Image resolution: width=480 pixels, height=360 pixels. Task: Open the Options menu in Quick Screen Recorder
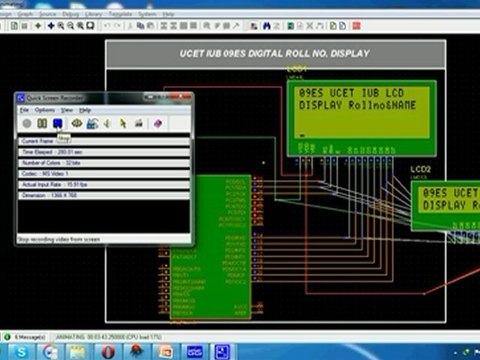click(x=45, y=110)
